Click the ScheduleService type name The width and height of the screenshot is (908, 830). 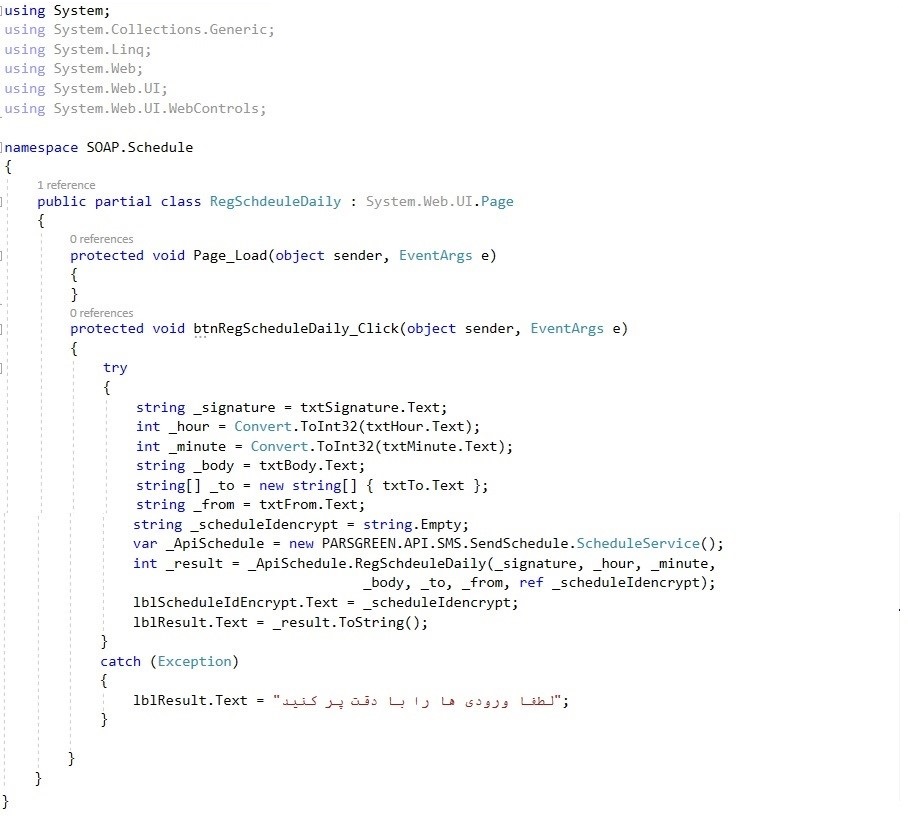click(639, 544)
